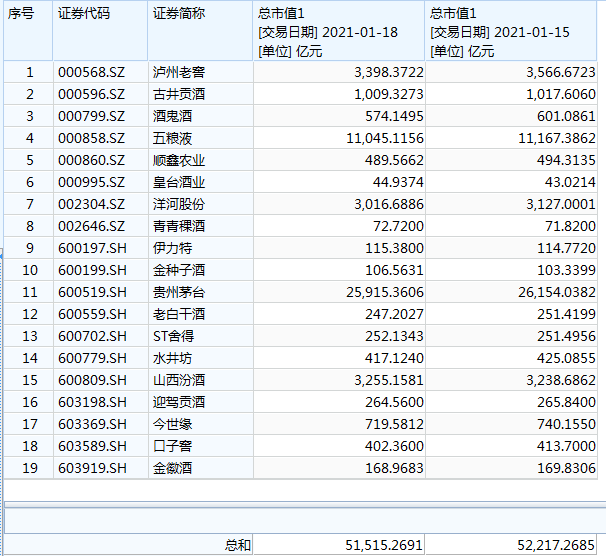Select value cell 106.5631
Screen dimensions: 606x556
[x=339, y=270]
